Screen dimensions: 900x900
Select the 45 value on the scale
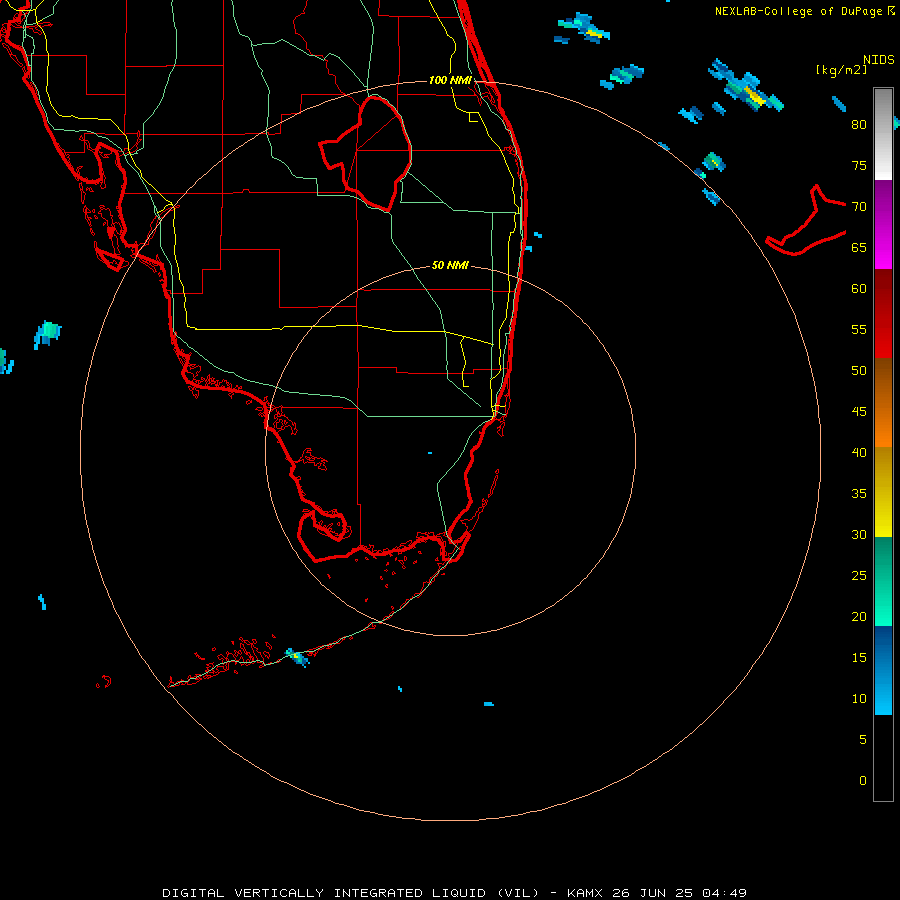coord(859,412)
